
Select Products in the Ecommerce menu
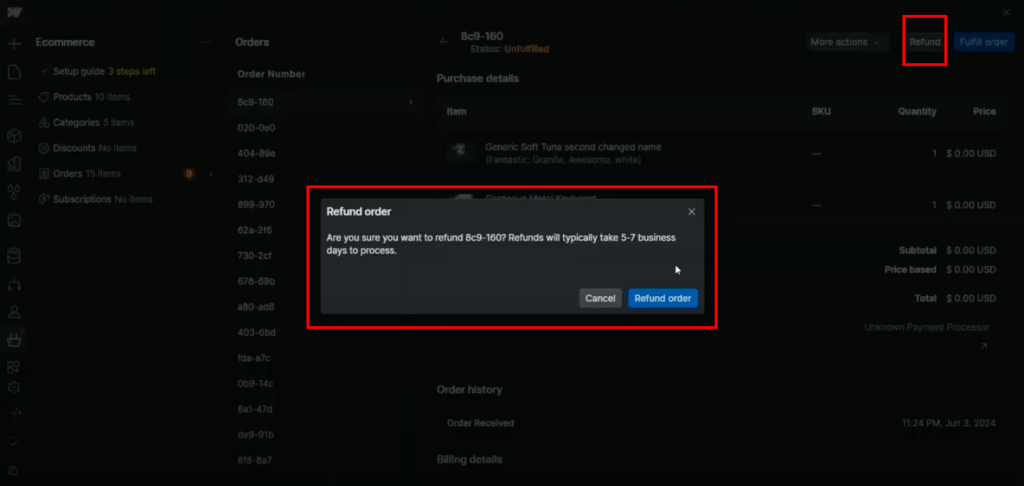point(71,97)
